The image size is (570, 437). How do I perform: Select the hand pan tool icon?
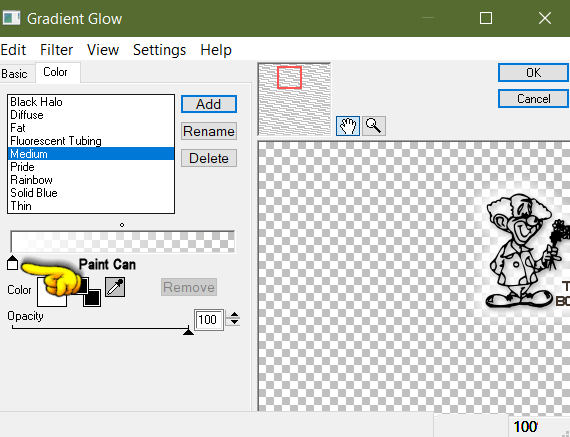click(x=348, y=126)
